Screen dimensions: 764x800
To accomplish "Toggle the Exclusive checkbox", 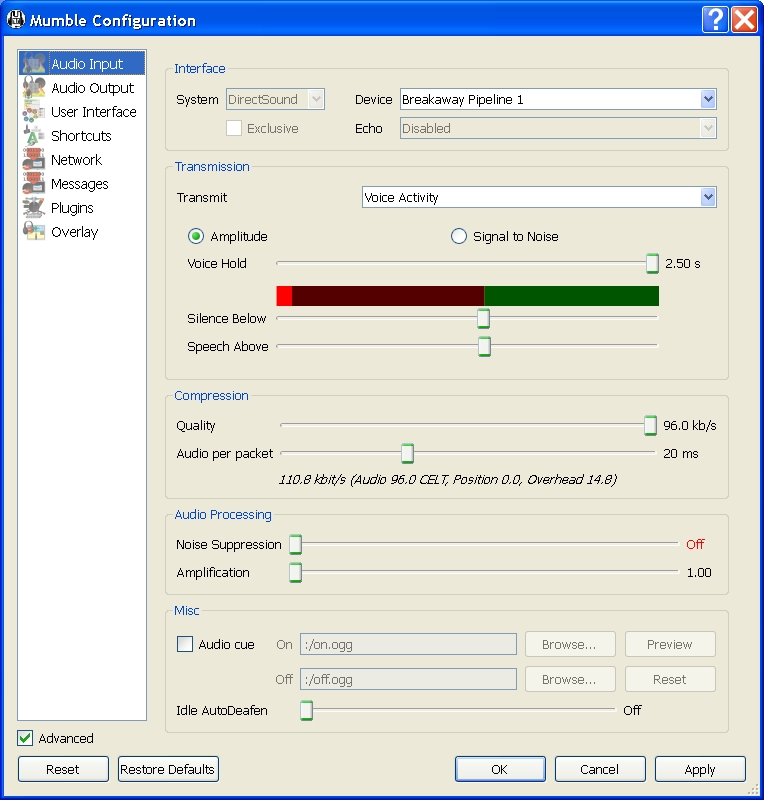I will point(234,128).
